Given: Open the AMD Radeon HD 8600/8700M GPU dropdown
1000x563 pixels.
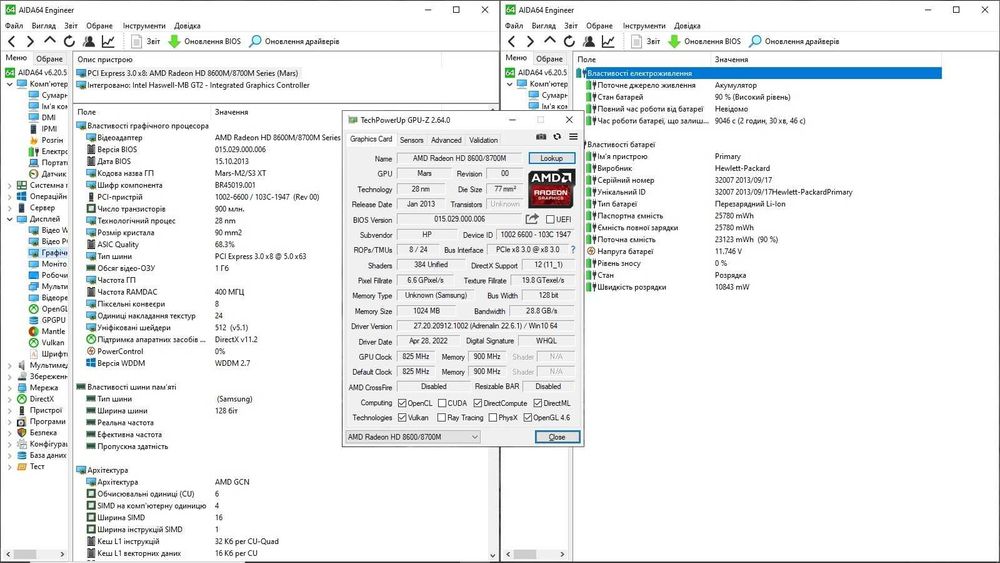Looking at the screenshot, I should click(x=474, y=437).
